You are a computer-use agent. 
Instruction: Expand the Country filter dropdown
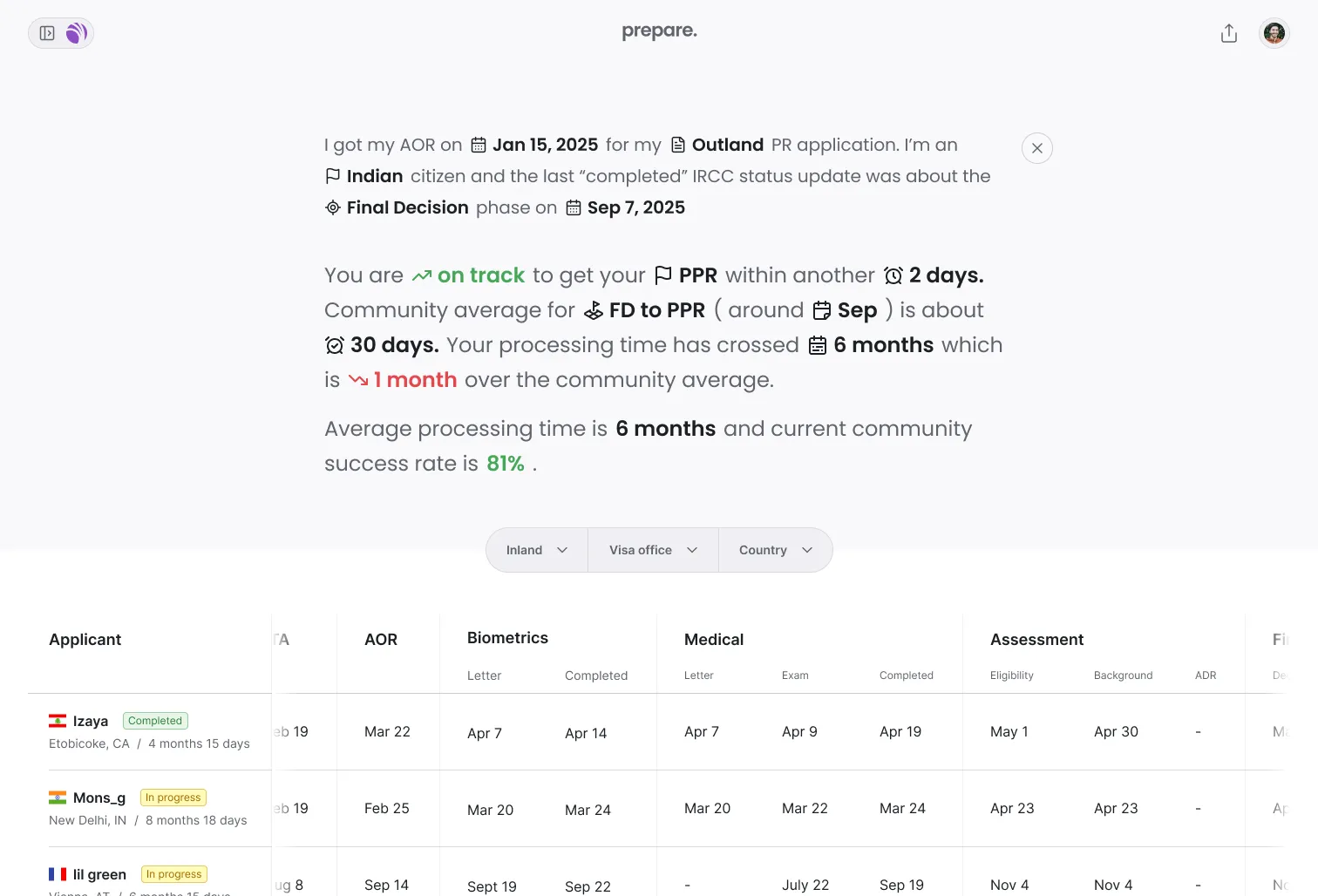click(x=775, y=550)
